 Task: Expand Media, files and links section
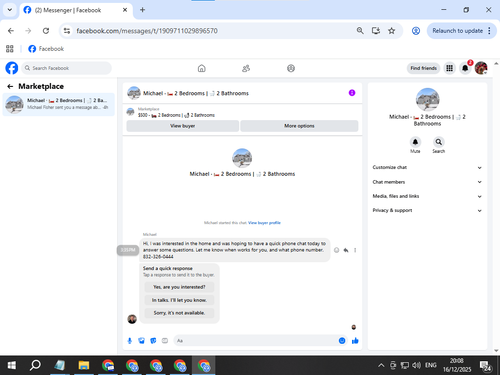pos(427,196)
